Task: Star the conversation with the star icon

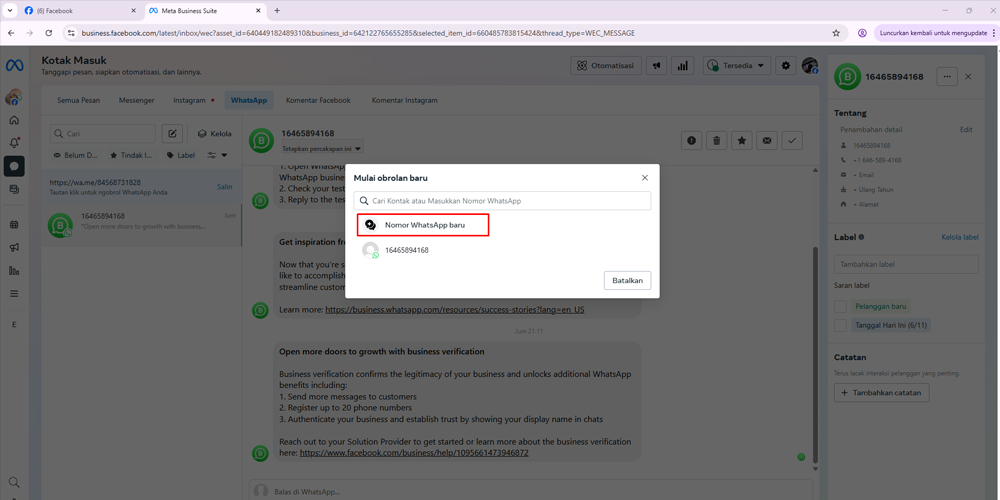Action: point(741,141)
